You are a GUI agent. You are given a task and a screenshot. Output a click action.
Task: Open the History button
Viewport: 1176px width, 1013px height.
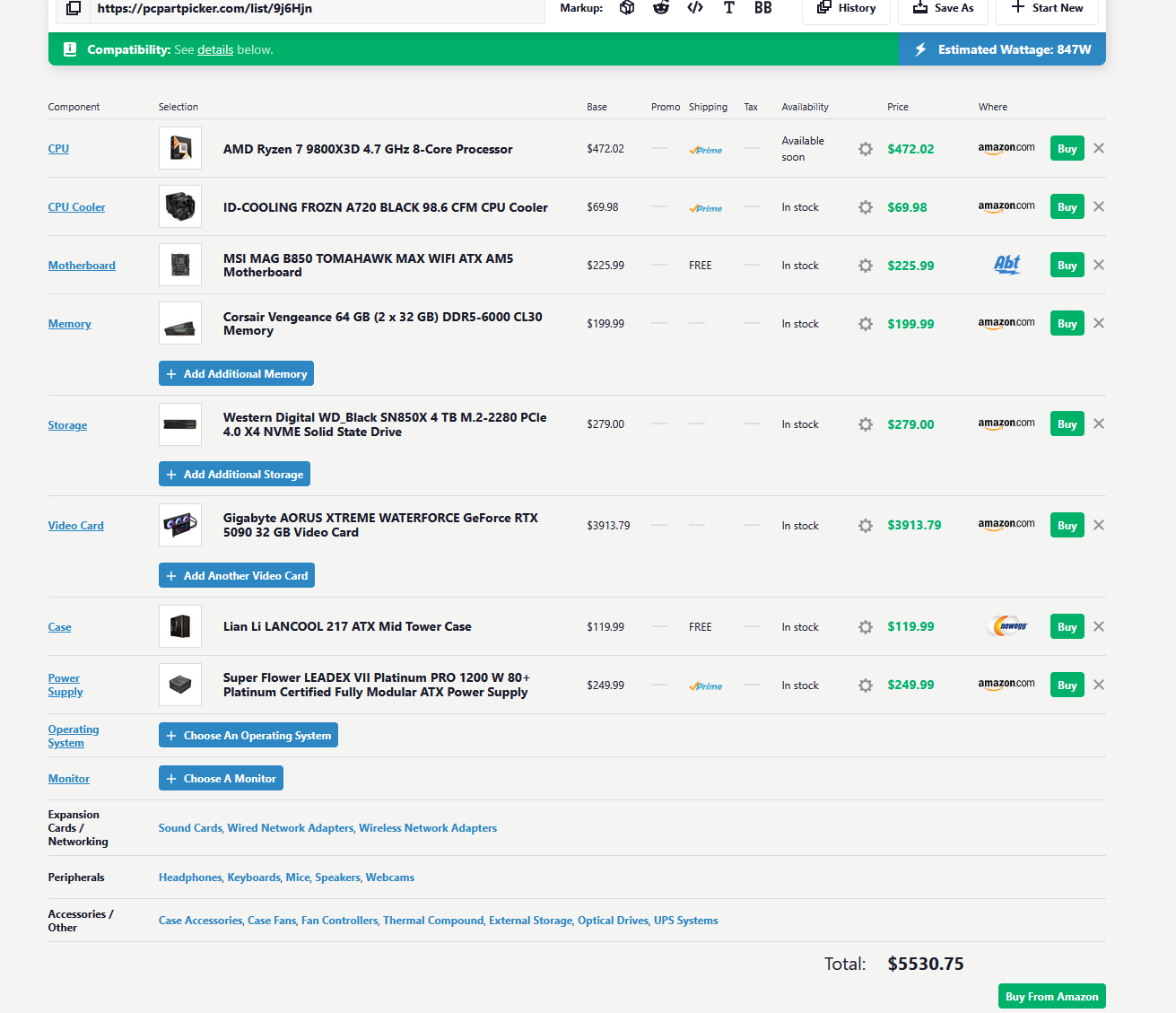click(x=846, y=8)
